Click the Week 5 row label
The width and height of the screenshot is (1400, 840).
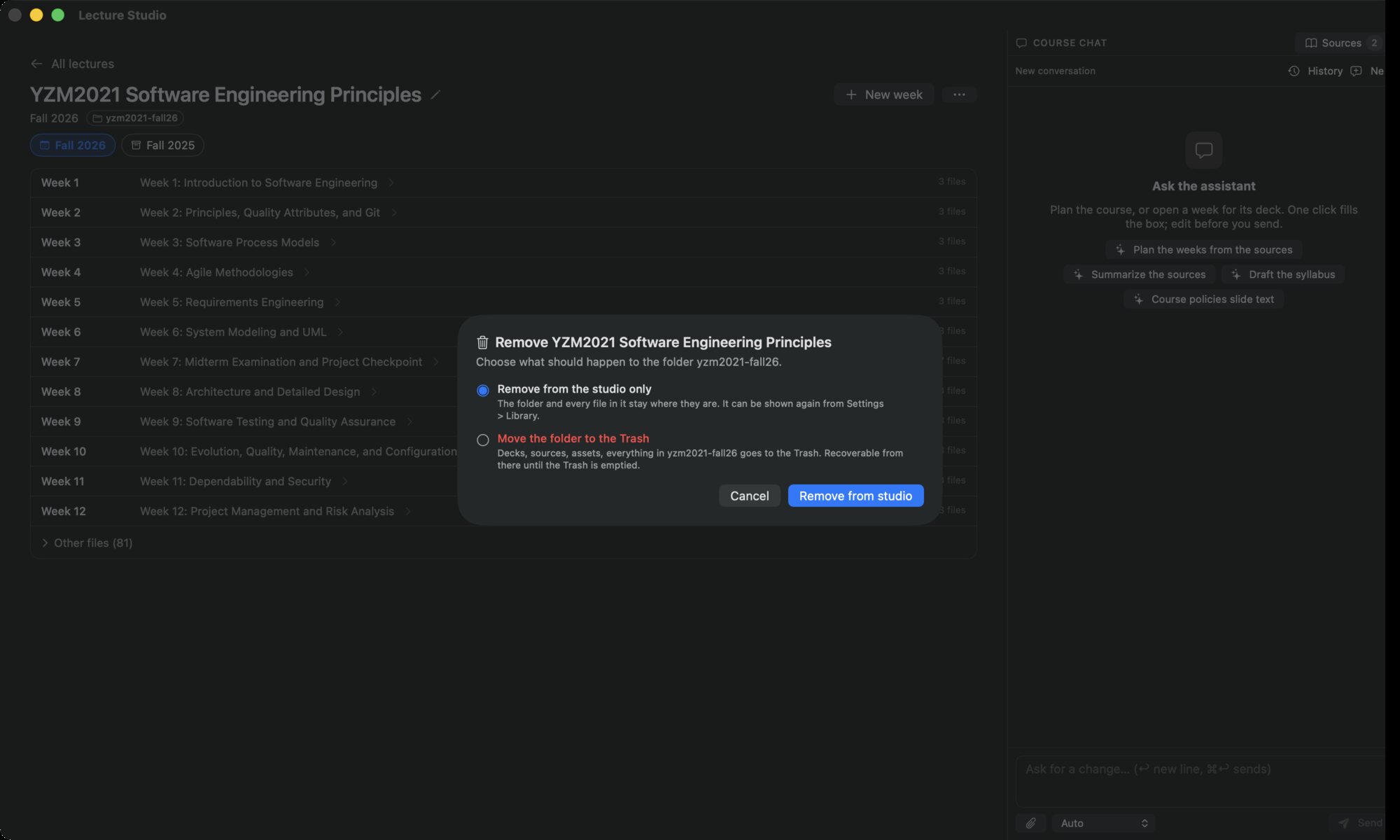coord(61,302)
